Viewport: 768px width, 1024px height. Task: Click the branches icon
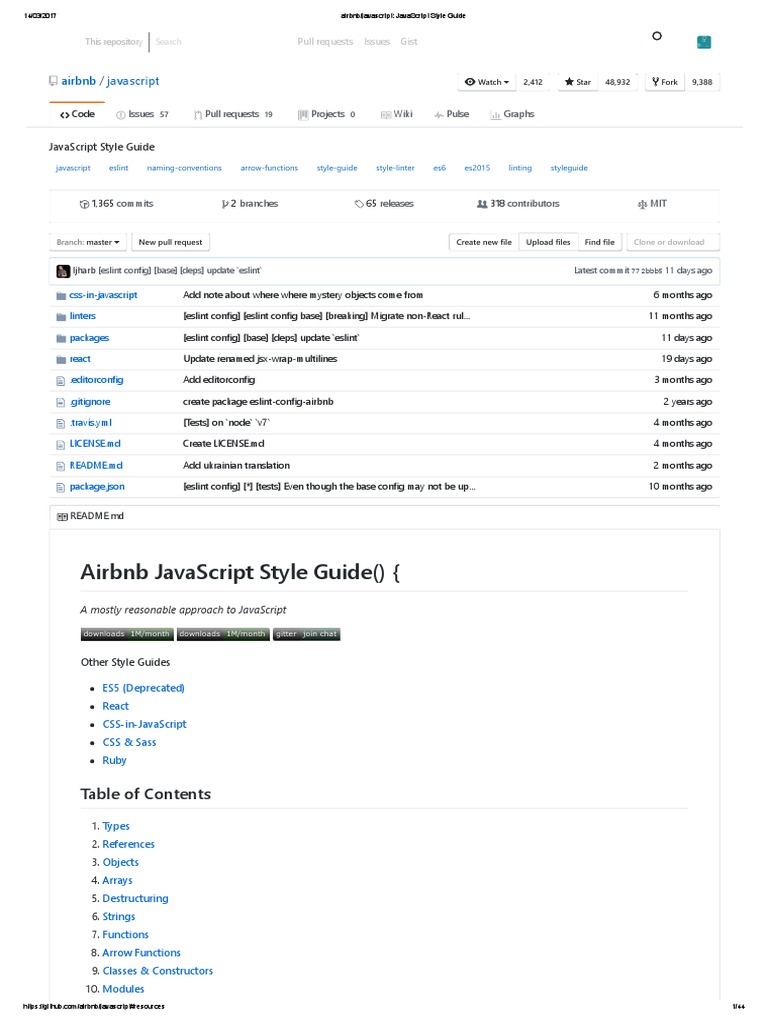pos(225,204)
